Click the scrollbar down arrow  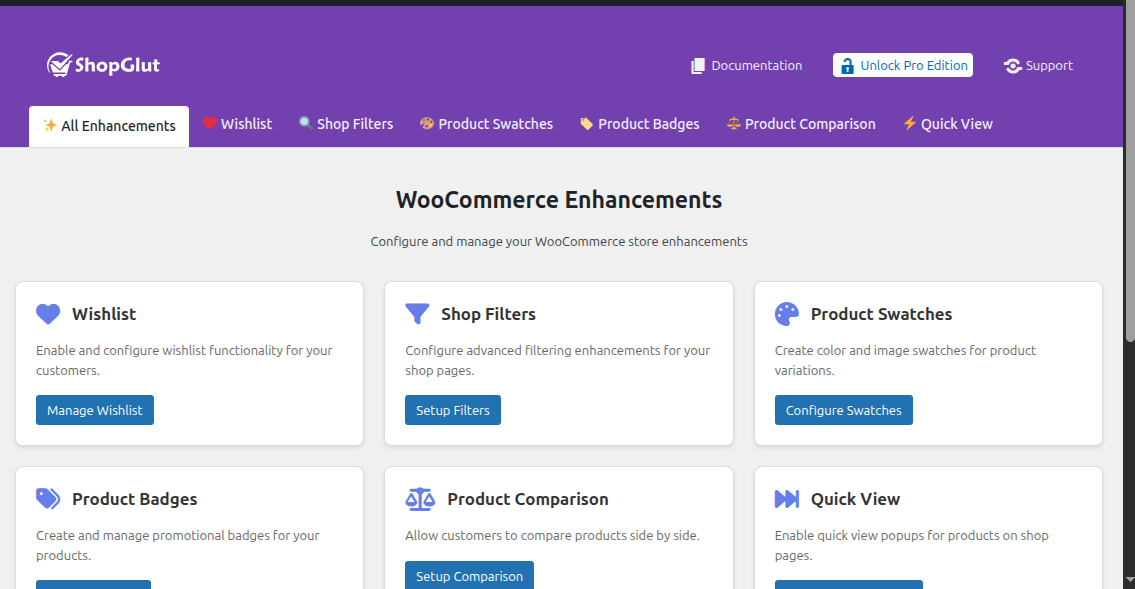pyautogui.click(x=1130, y=581)
